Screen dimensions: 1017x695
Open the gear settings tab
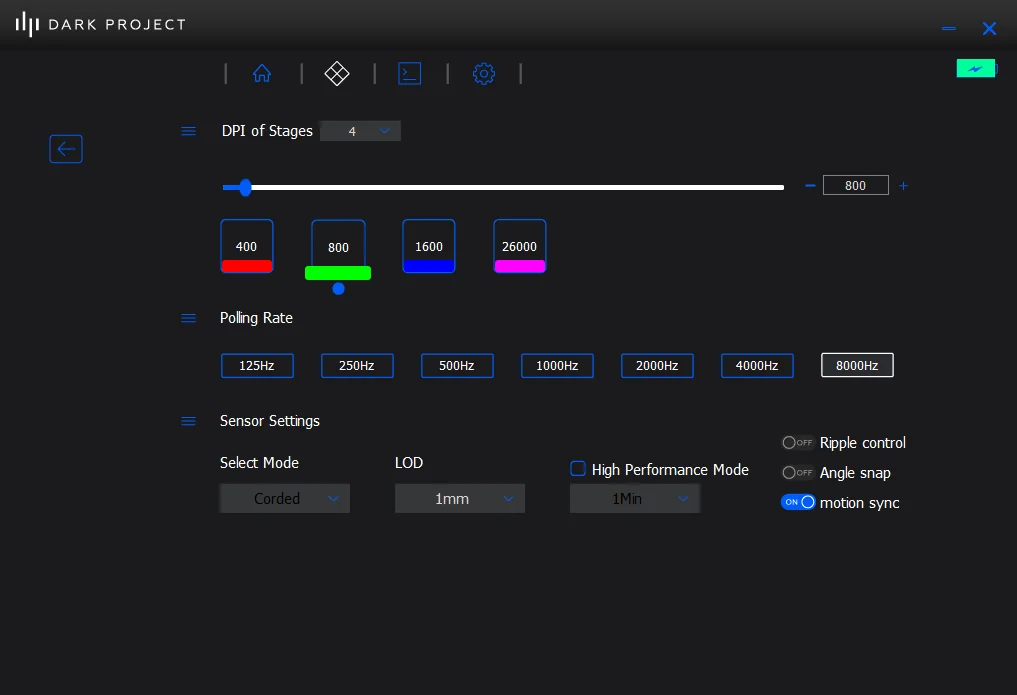[484, 73]
